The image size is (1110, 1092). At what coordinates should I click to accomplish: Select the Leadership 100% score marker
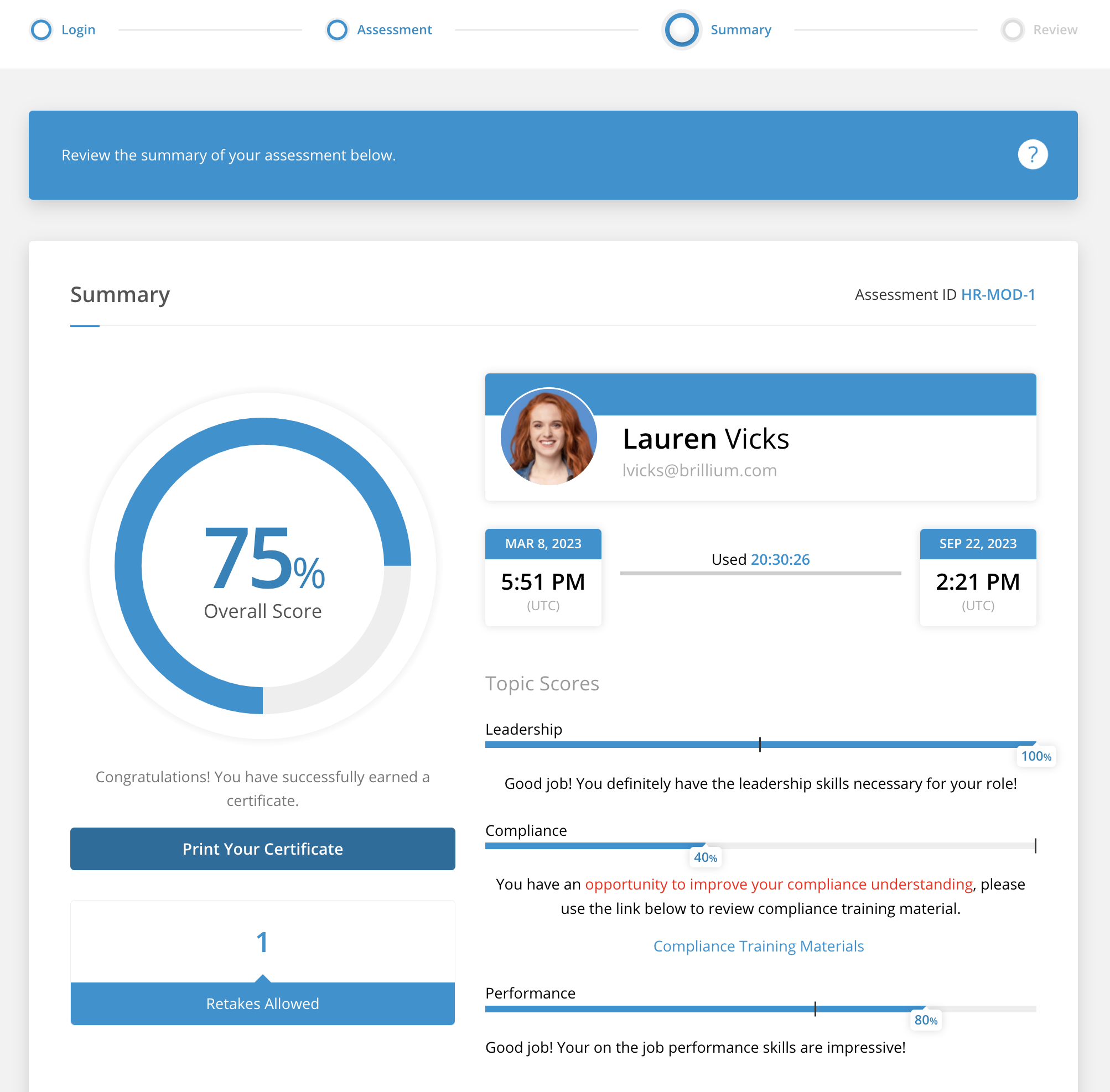click(x=1036, y=756)
